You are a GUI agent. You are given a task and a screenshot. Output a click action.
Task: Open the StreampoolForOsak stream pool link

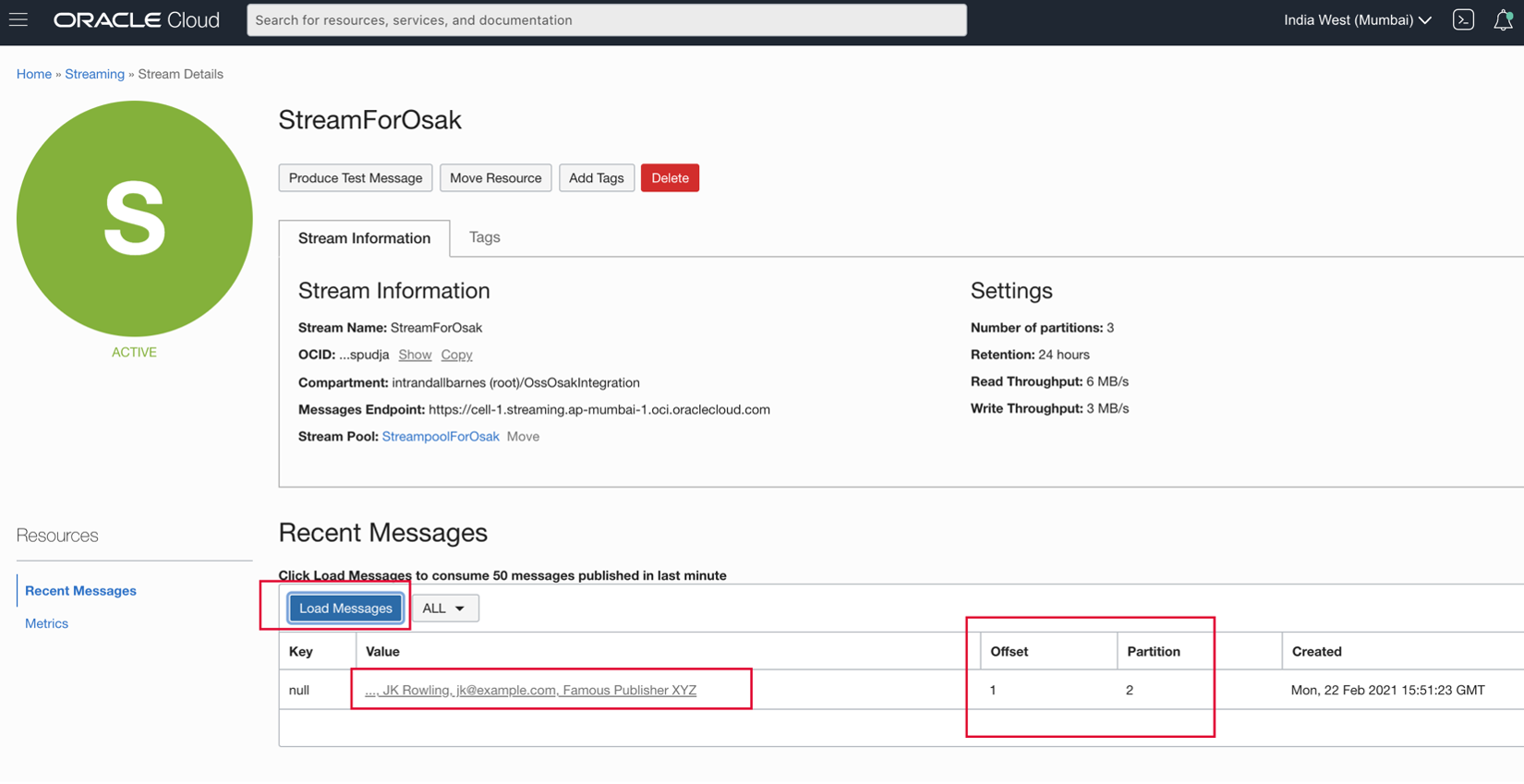coord(441,437)
